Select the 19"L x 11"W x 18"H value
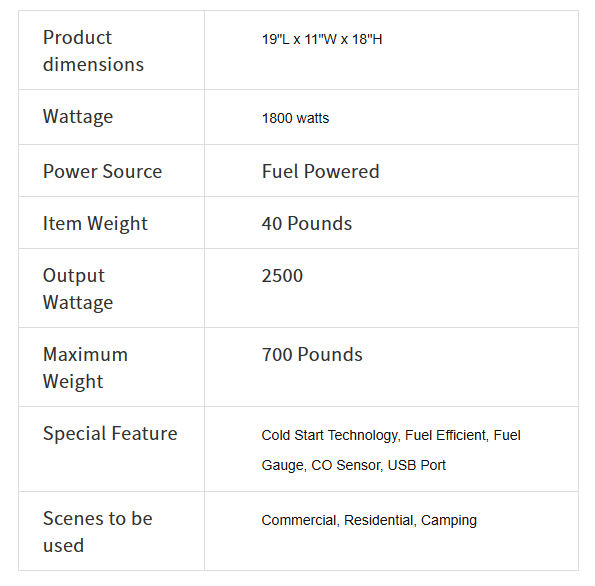 (322, 39)
